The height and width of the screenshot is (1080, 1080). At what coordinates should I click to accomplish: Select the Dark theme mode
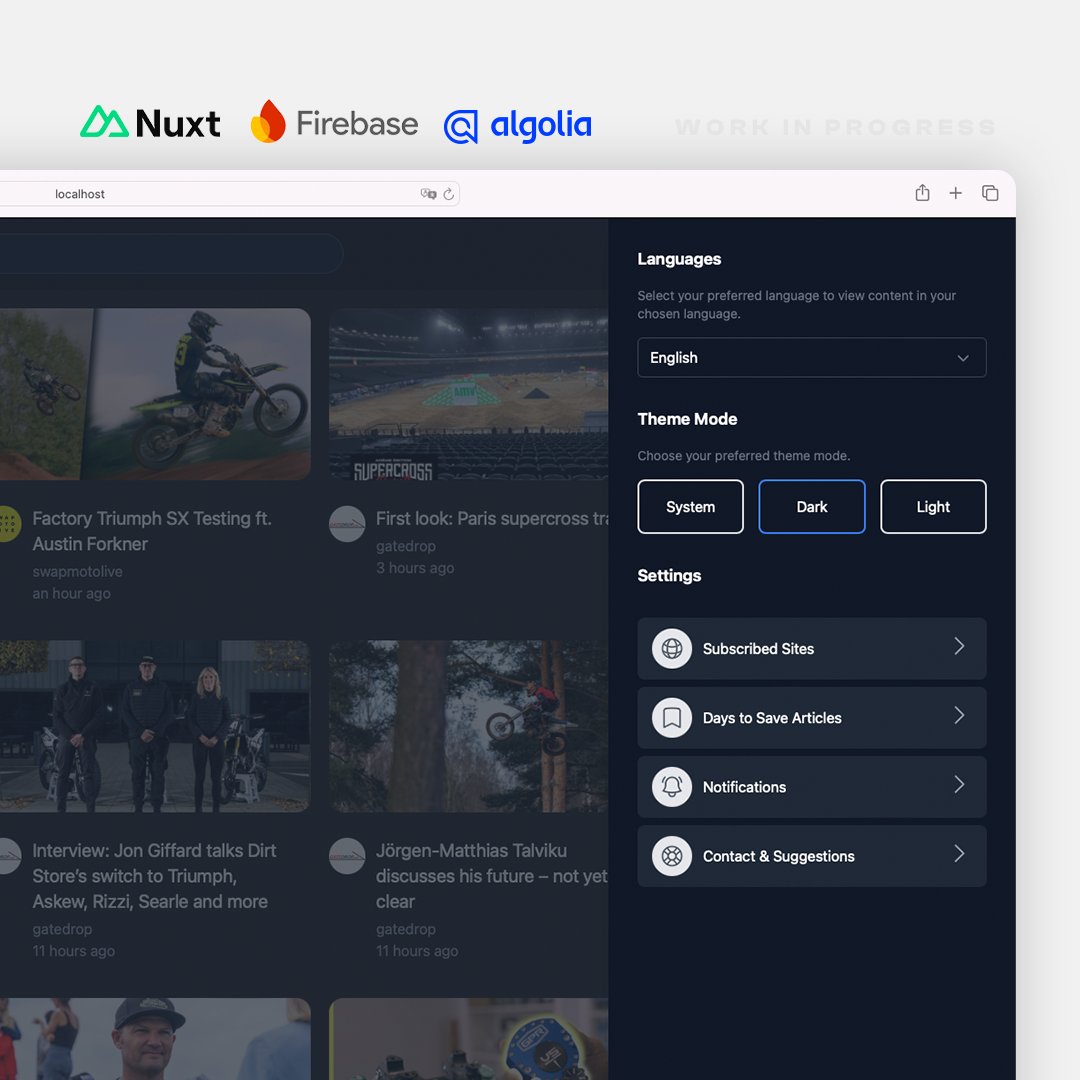[812, 507]
